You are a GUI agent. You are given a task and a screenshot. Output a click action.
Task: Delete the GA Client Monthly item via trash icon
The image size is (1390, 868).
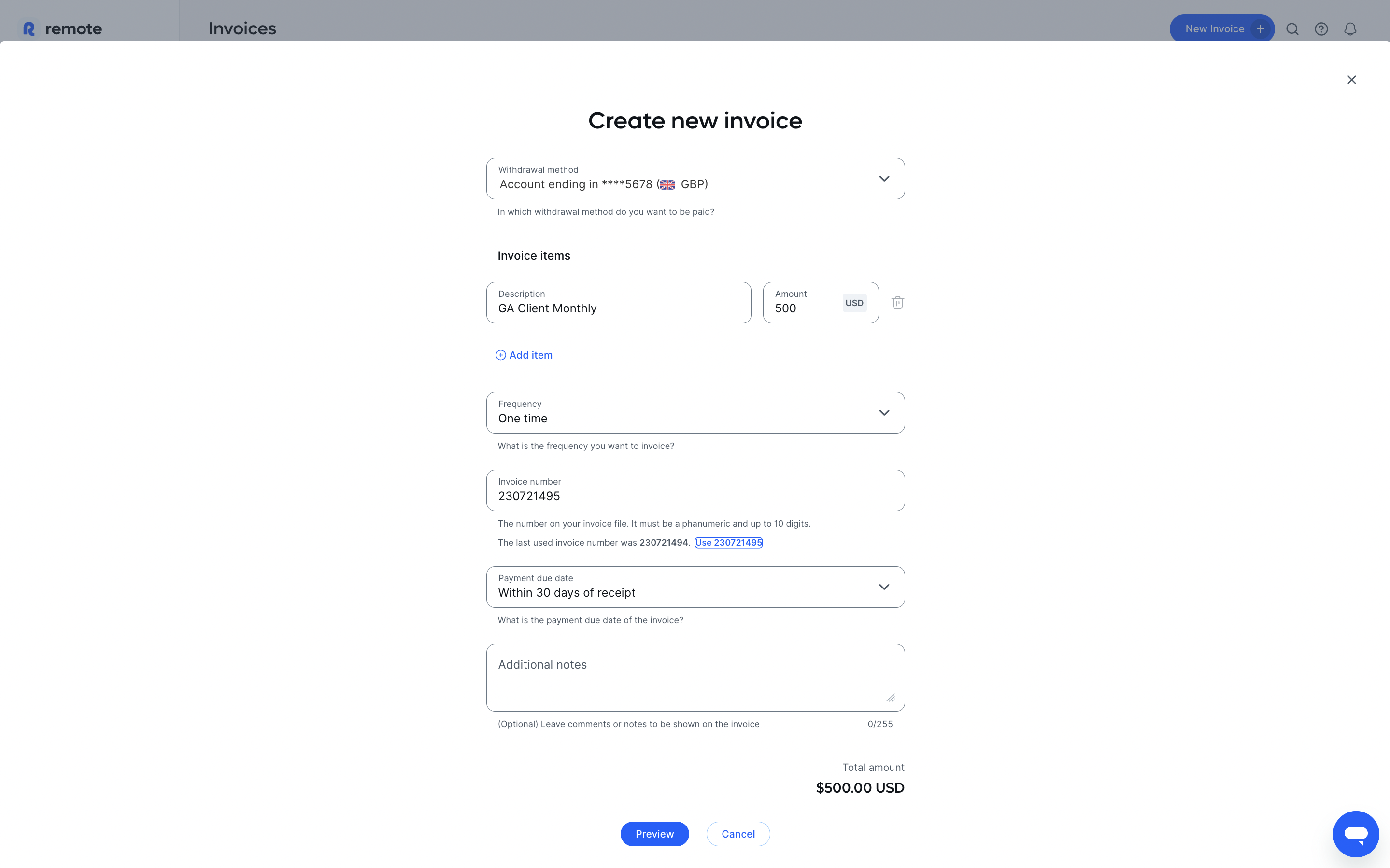[x=897, y=303]
